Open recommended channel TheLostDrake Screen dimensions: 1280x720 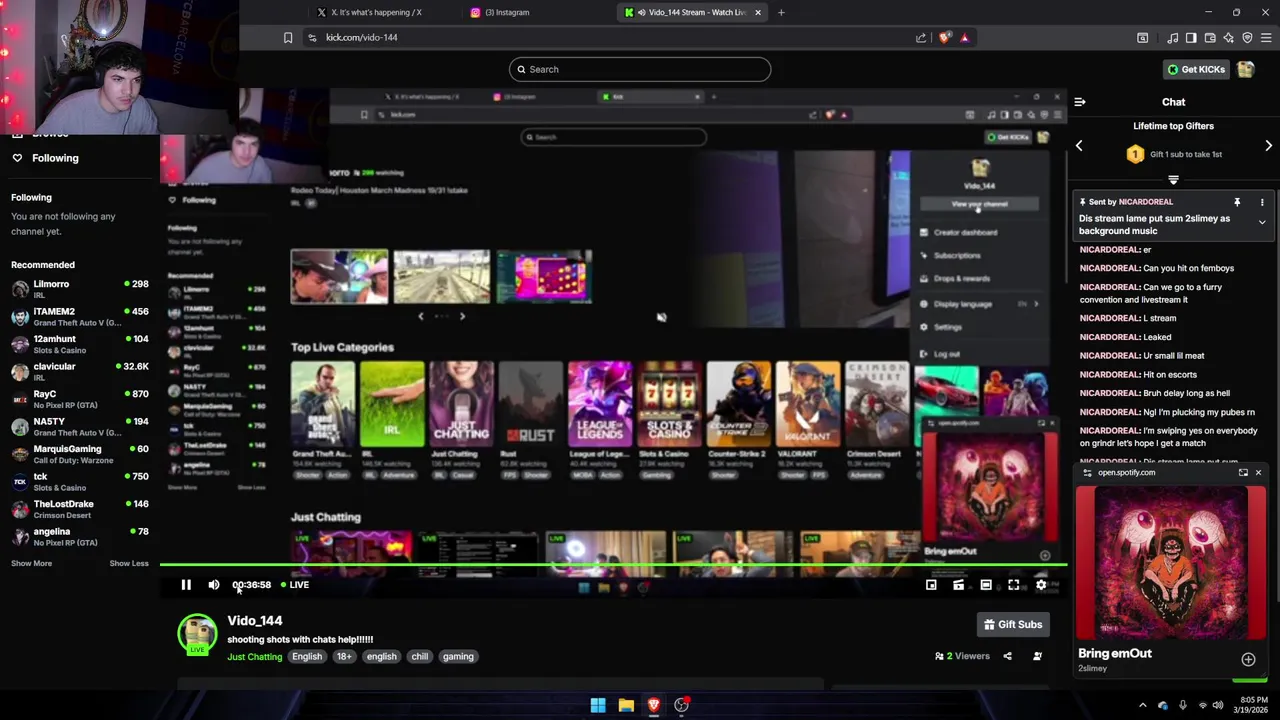point(80,509)
